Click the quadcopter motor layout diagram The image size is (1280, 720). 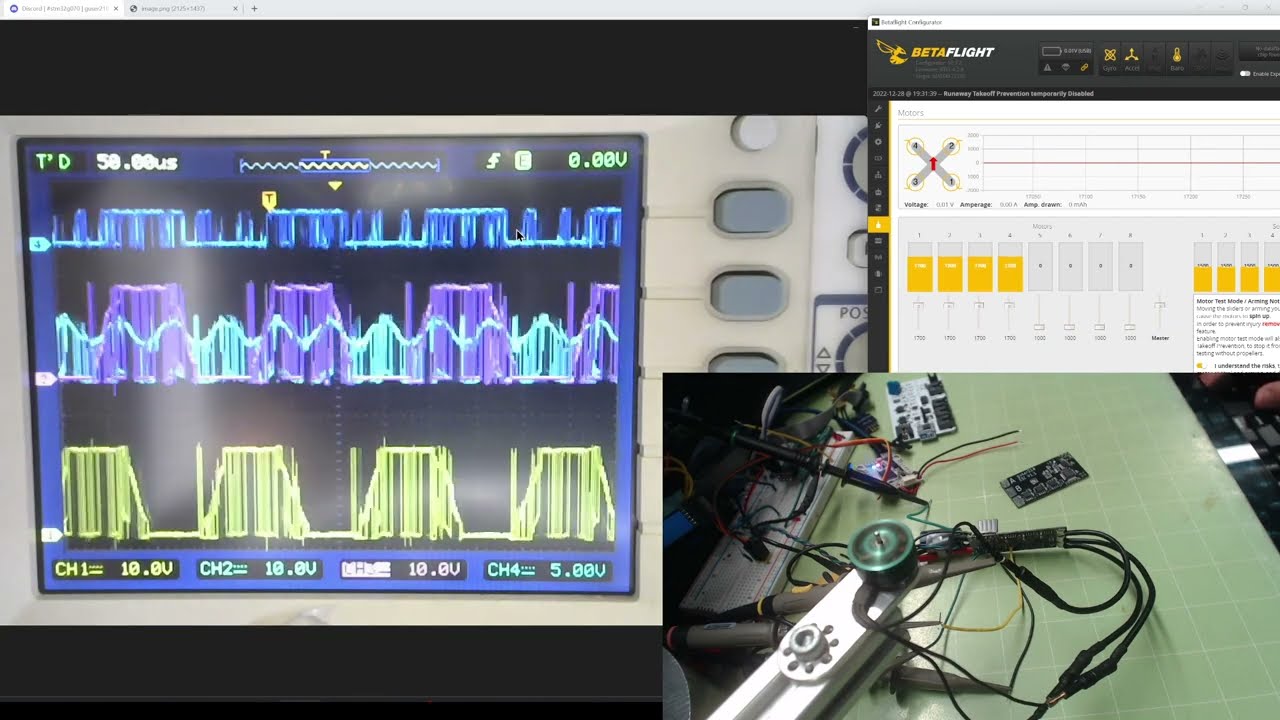[x=933, y=164]
